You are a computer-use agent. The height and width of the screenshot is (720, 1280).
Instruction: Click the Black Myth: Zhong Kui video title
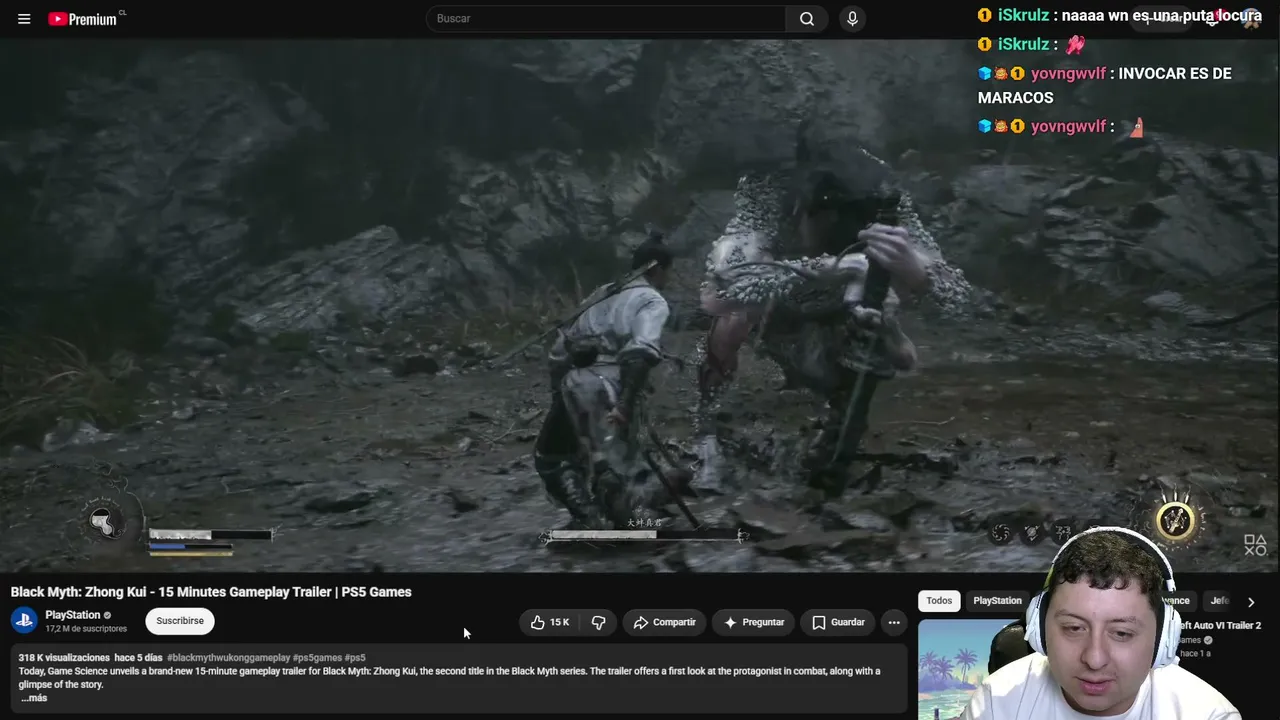[x=211, y=592]
